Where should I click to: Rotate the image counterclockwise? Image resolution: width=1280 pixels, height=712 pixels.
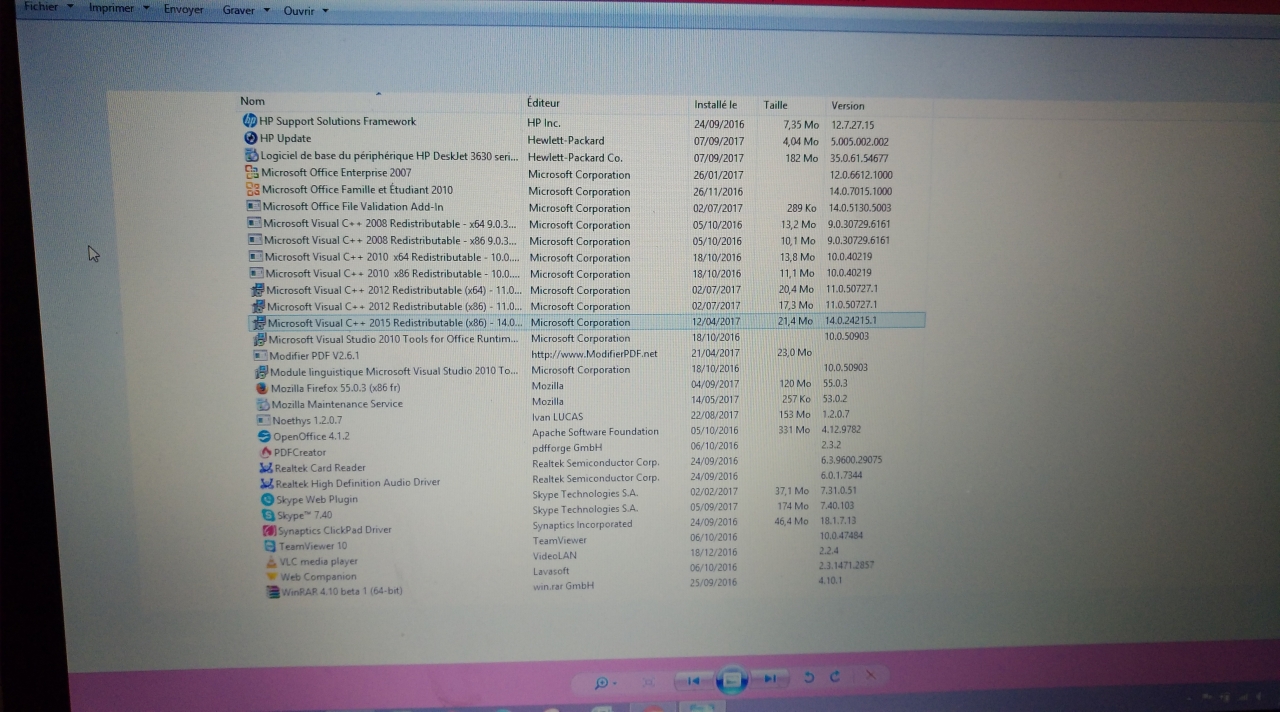[x=808, y=678]
